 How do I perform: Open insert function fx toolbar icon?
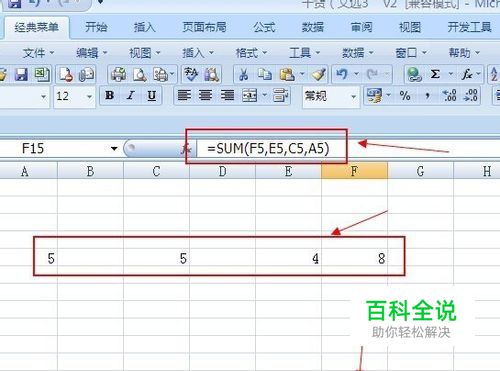(467, 74)
